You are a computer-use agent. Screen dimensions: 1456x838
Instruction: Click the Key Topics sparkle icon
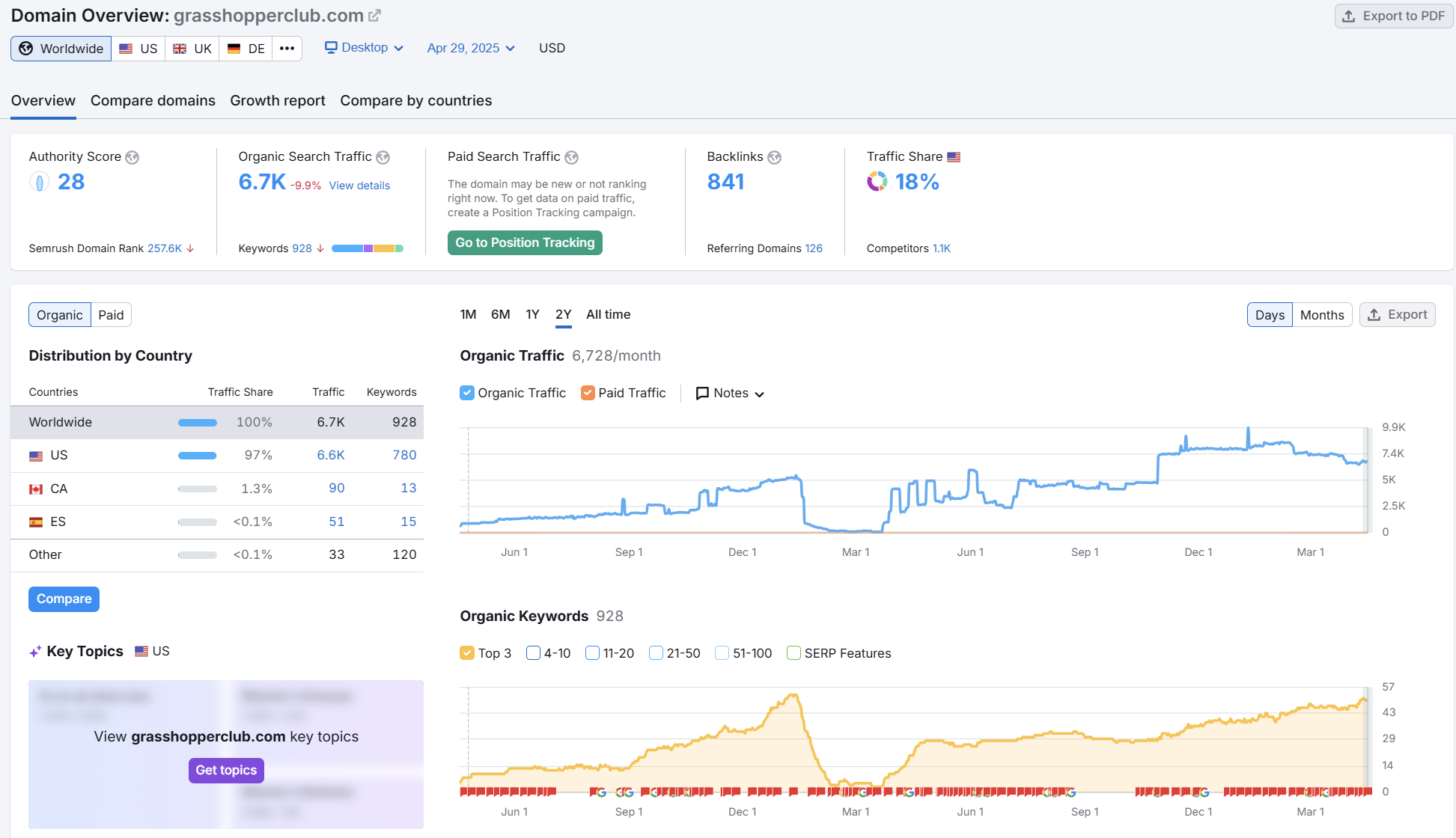35,652
